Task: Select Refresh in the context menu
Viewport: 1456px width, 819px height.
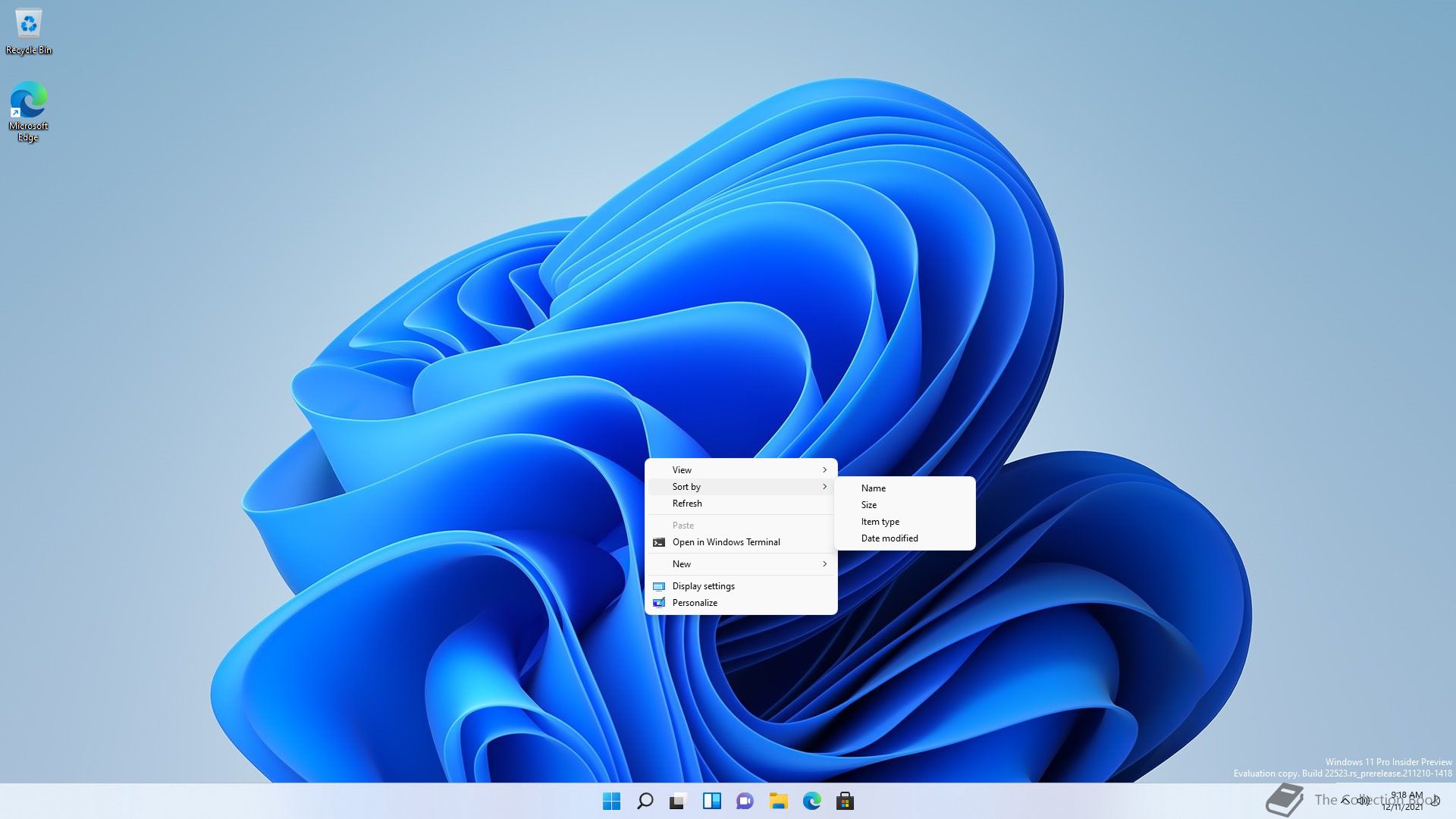Action: tap(741, 504)
